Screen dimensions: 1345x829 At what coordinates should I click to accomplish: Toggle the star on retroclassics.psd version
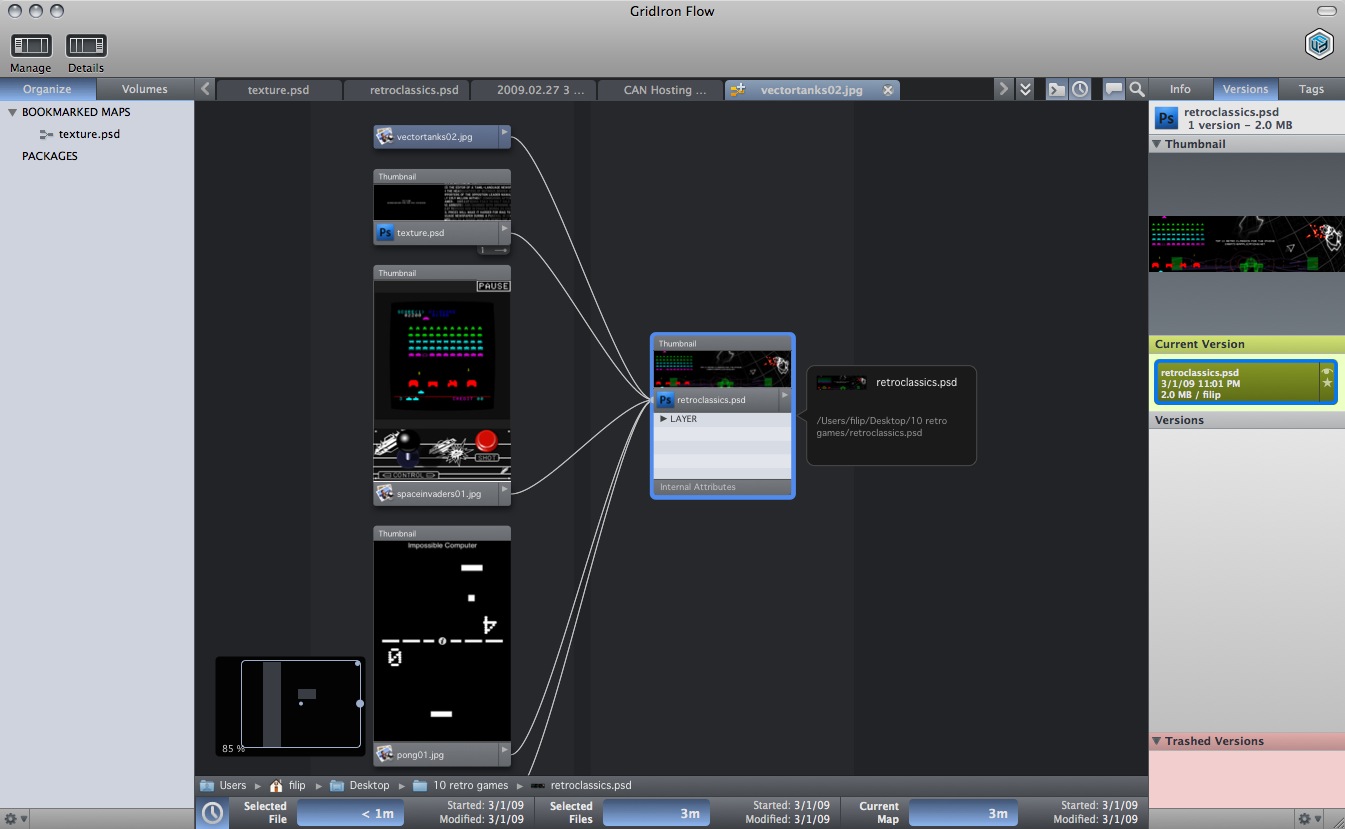(1327, 384)
